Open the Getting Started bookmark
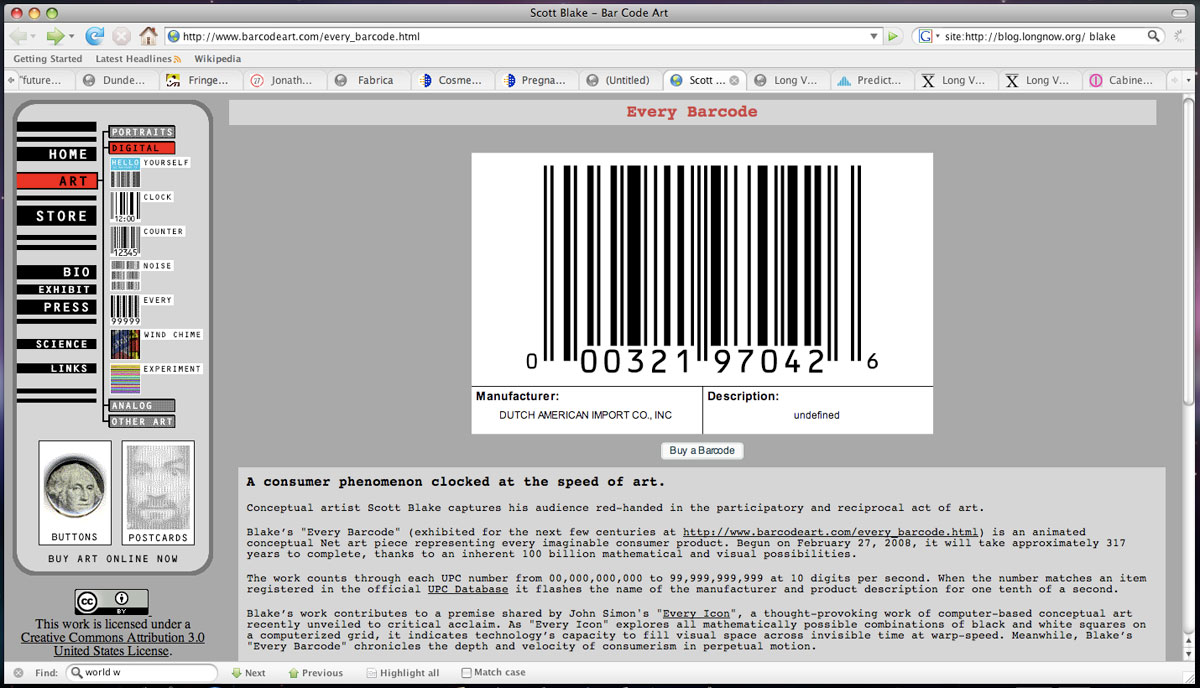 click(x=48, y=59)
